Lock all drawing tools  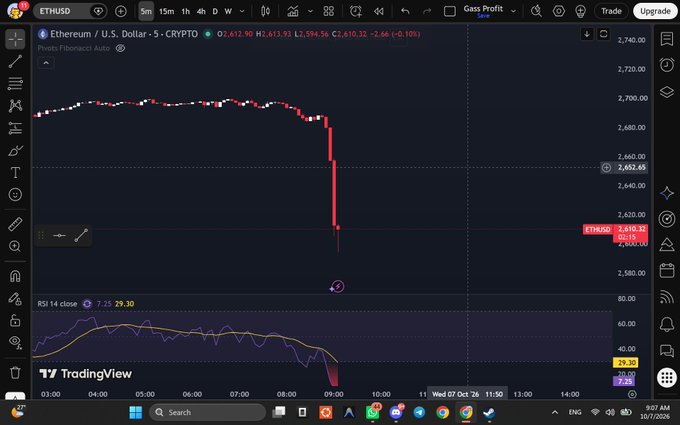coord(15,320)
